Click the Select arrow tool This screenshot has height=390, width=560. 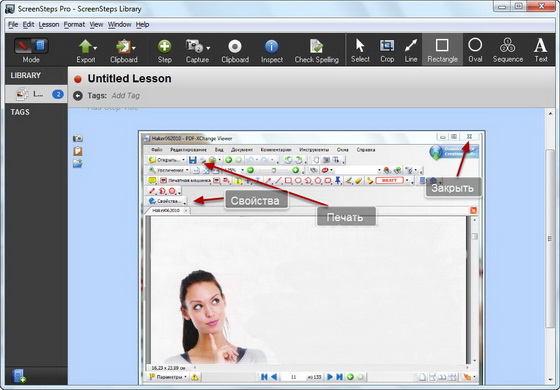tap(360, 50)
